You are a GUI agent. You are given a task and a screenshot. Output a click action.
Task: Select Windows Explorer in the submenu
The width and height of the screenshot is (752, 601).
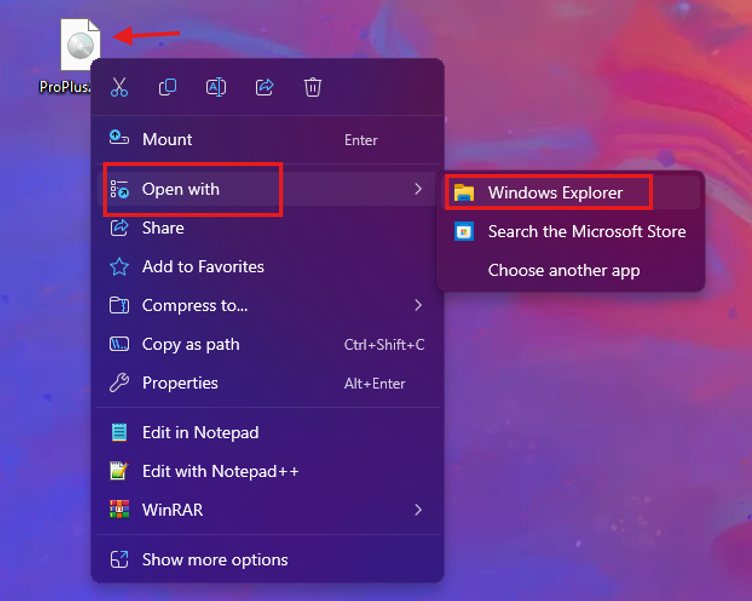[x=570, y=193]
